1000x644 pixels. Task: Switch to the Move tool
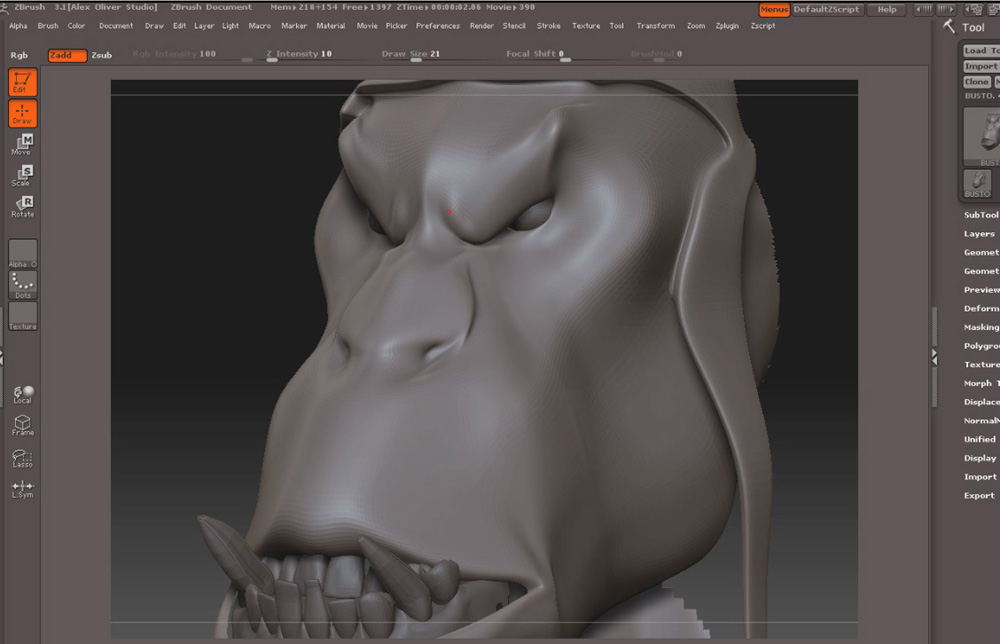pyautogui.click(x=22, y=145)
